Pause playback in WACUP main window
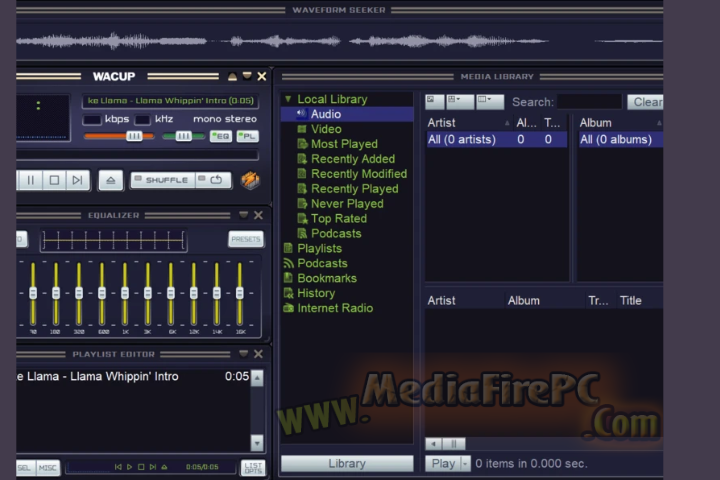Viewport: 720px width, 480px height. pos(31,180)
